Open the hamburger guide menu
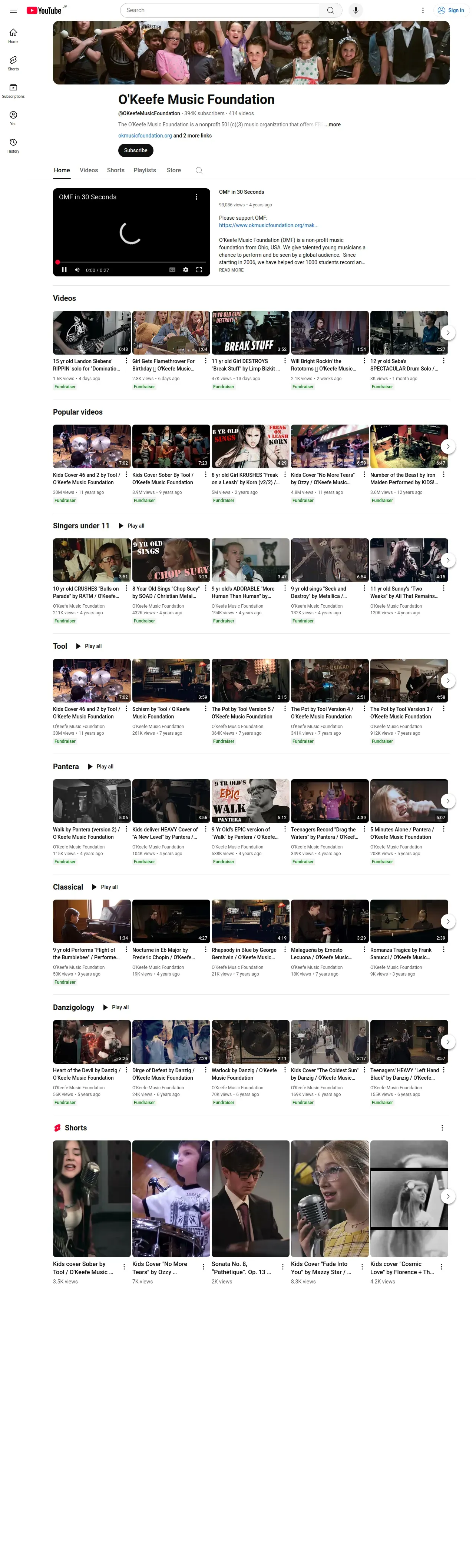The image size is (476, 1568). [x=13, y=10]
